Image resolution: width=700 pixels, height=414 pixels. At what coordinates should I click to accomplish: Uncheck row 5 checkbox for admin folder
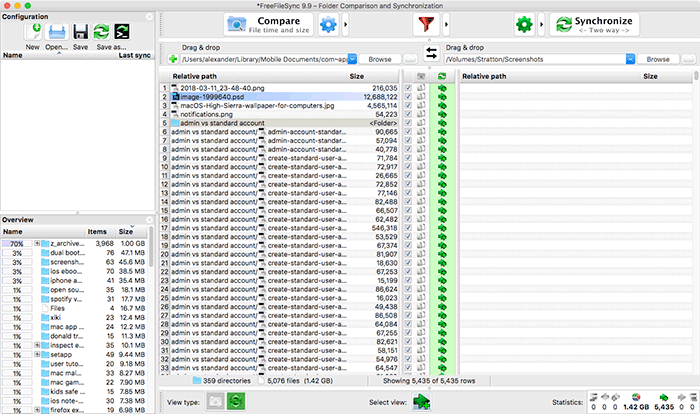pos(408,123)
